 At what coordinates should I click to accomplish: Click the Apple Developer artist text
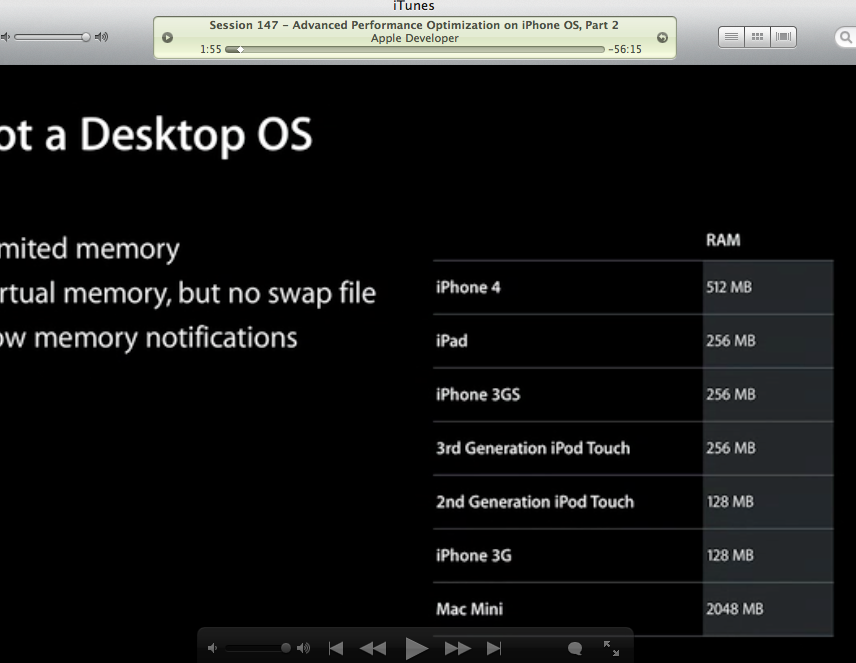[x=415, y=38]
